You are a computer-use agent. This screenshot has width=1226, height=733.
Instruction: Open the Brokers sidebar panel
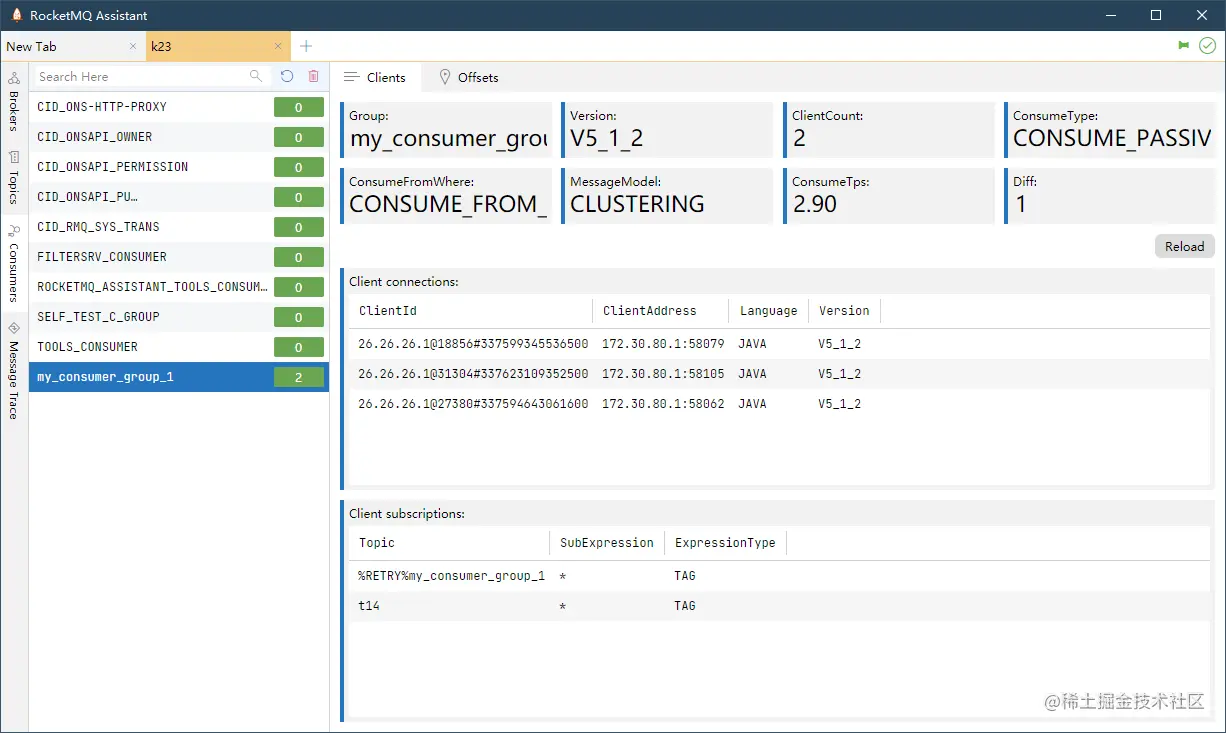click(x=14, y=102)
